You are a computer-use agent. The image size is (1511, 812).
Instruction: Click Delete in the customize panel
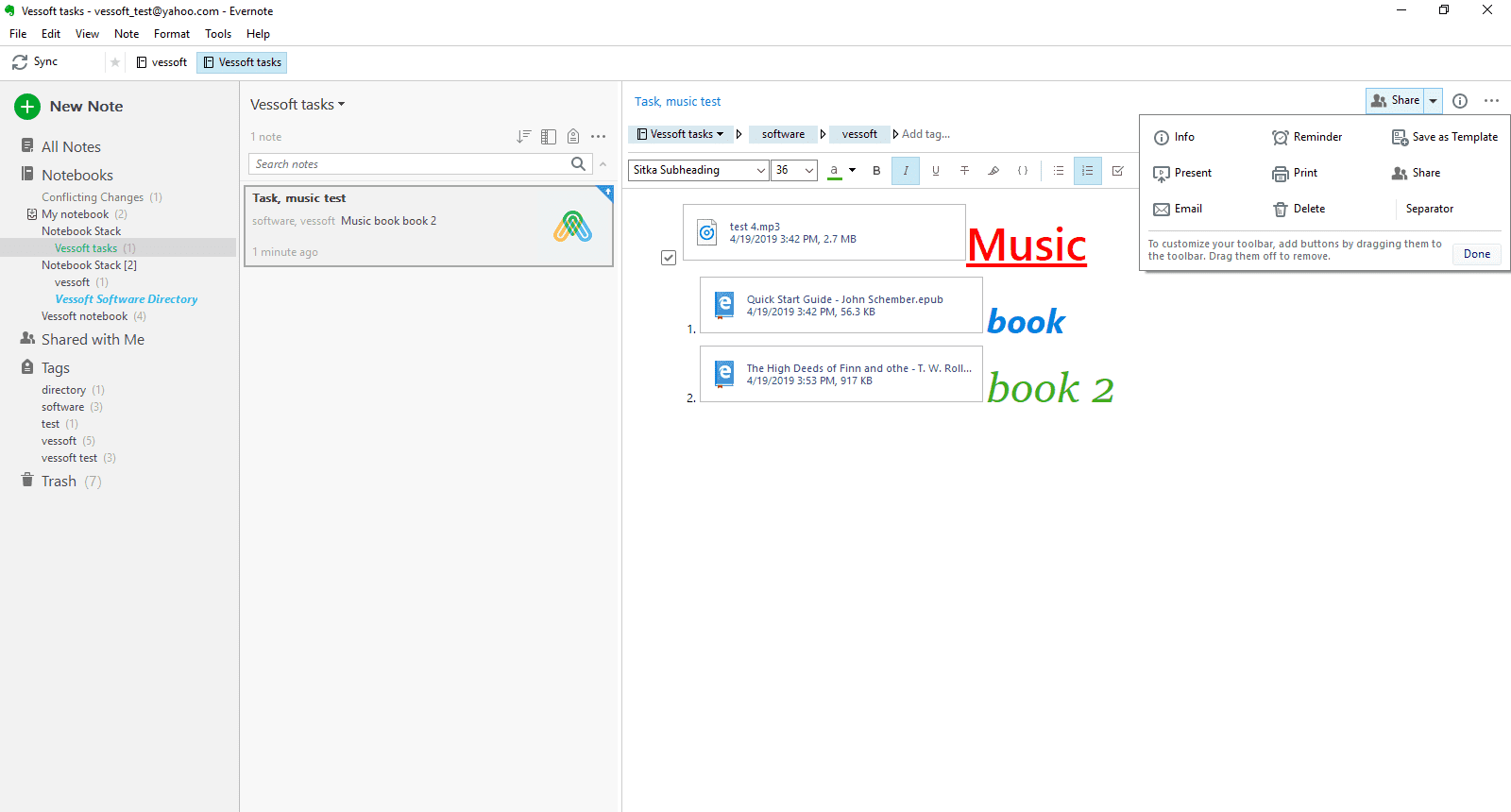(1299, 209)
